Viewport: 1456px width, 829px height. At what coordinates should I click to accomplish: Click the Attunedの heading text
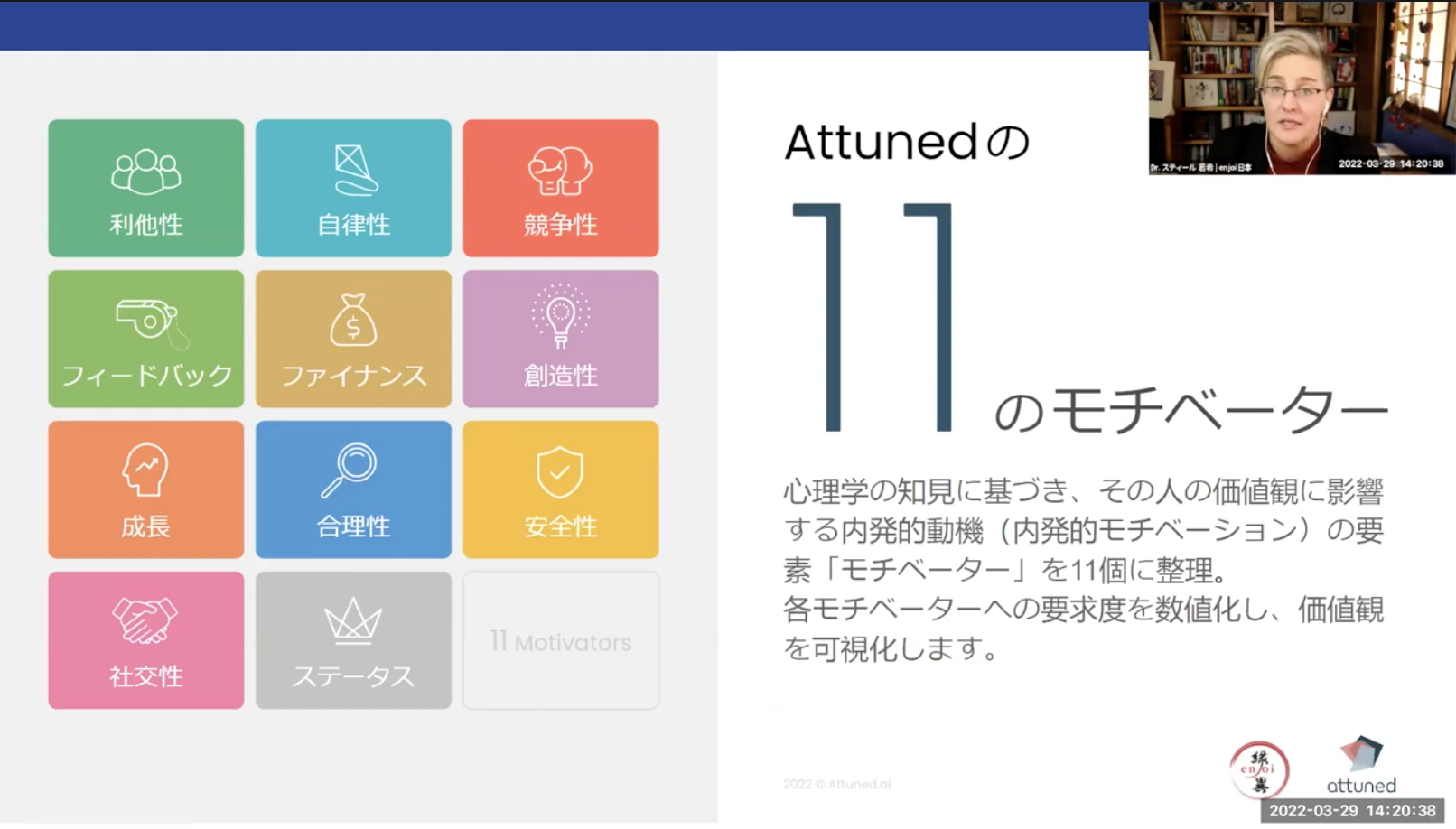tap(907, 142)
